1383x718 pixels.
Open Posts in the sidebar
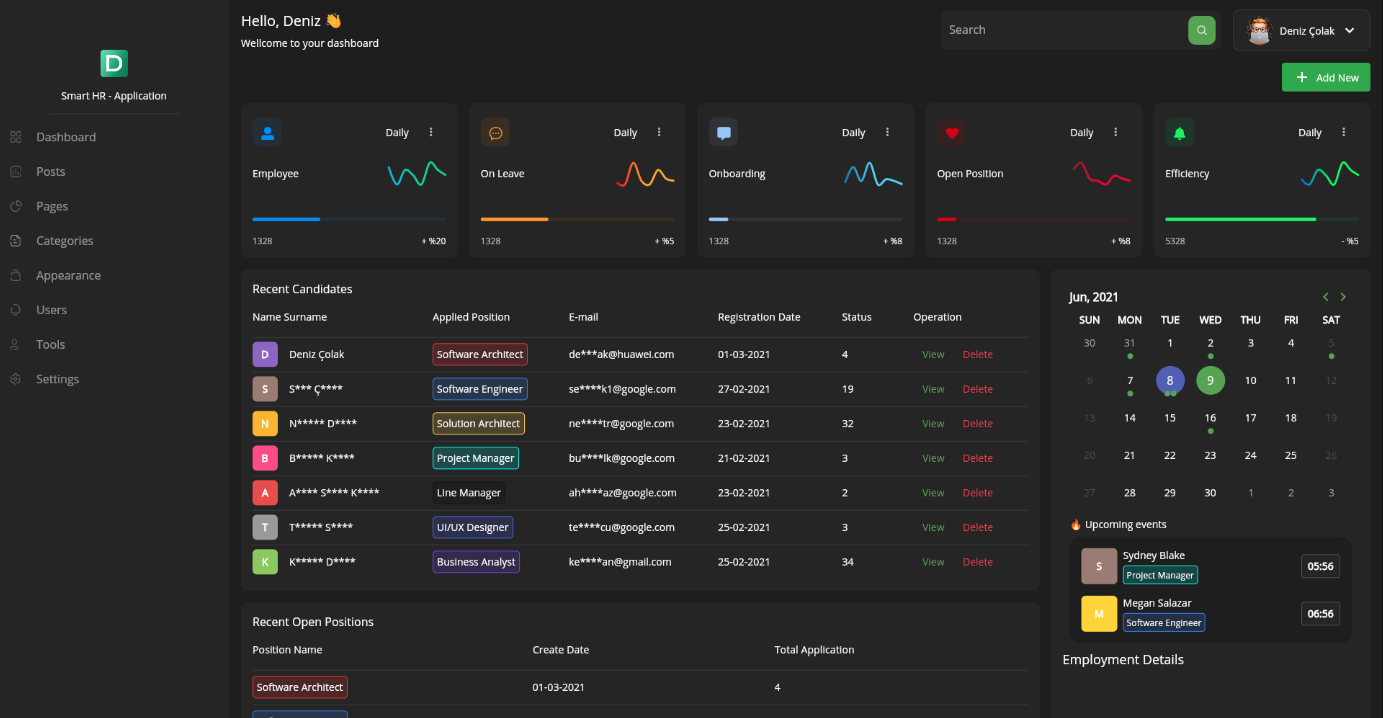coord(50,172)
